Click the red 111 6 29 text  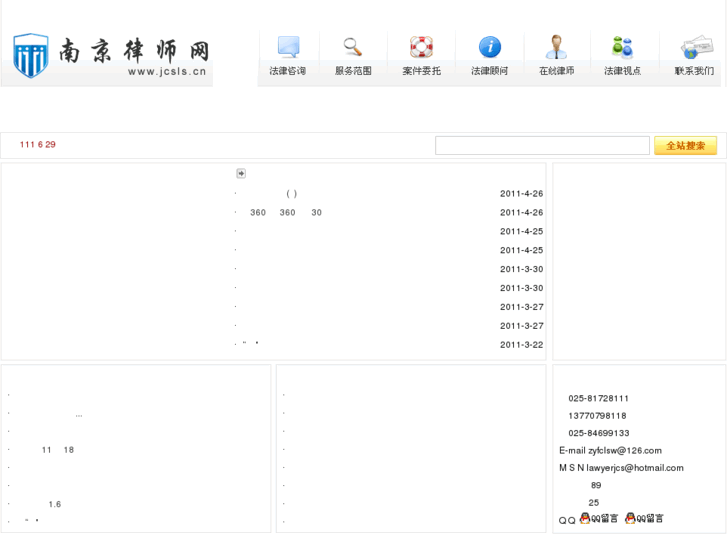click(38, 144)
